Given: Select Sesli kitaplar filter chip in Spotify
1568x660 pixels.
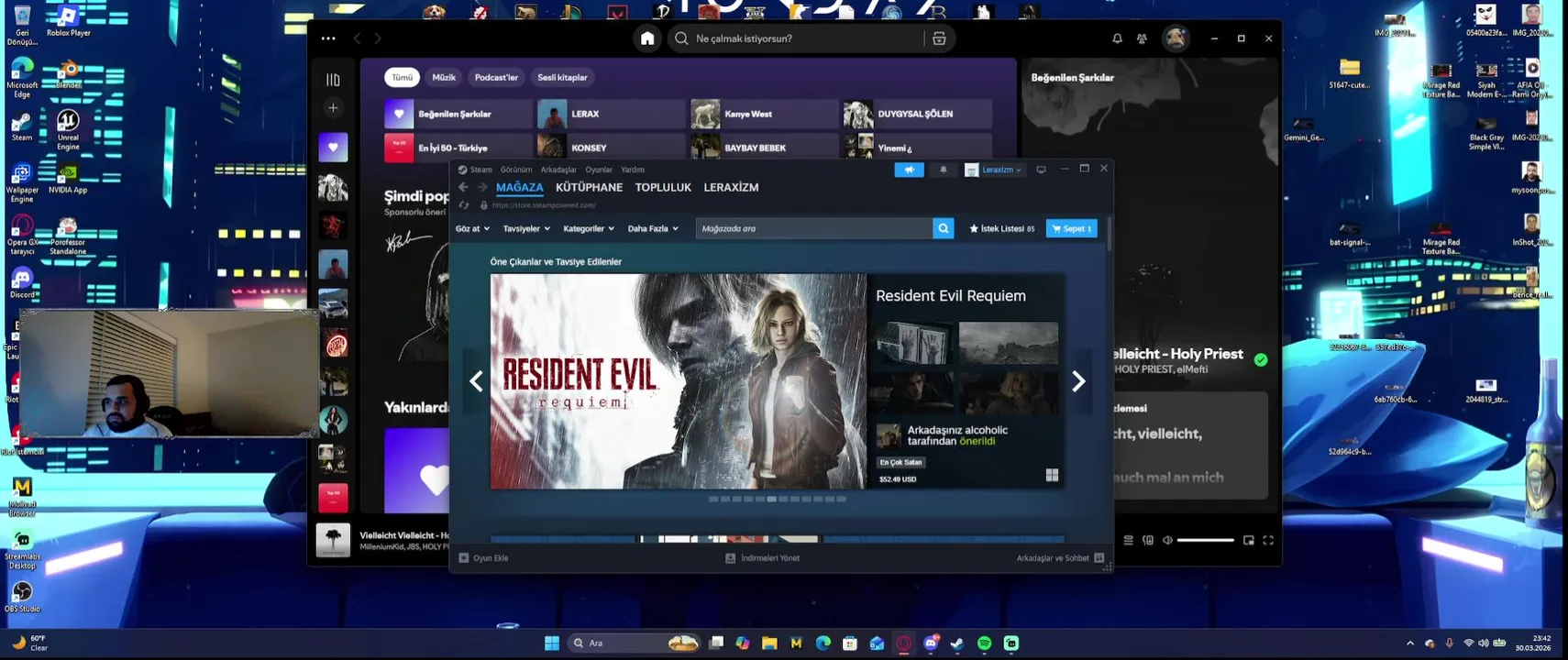Looking at the screenshot, I should pyautogui.click(x=562, y=77).
